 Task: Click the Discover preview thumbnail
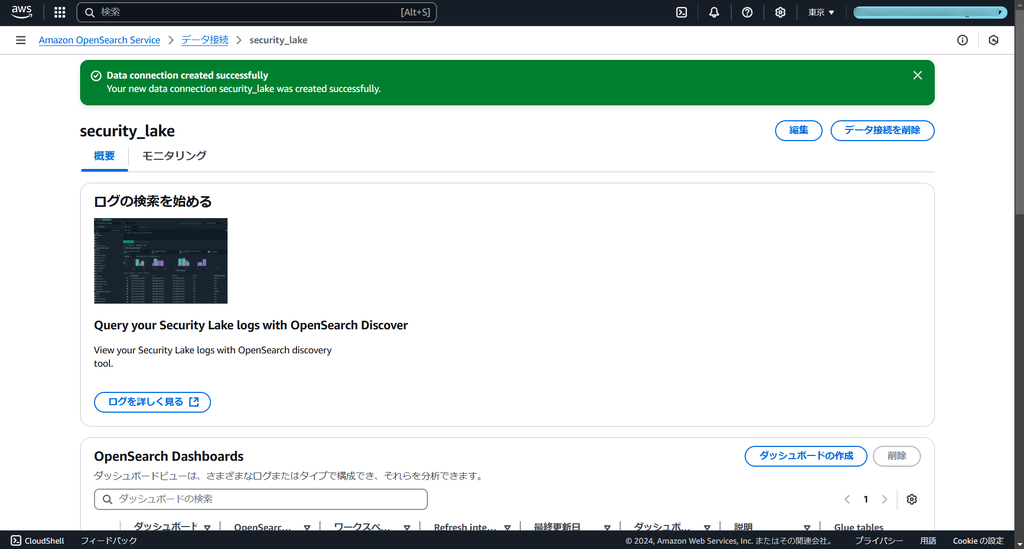click(161, 260)
